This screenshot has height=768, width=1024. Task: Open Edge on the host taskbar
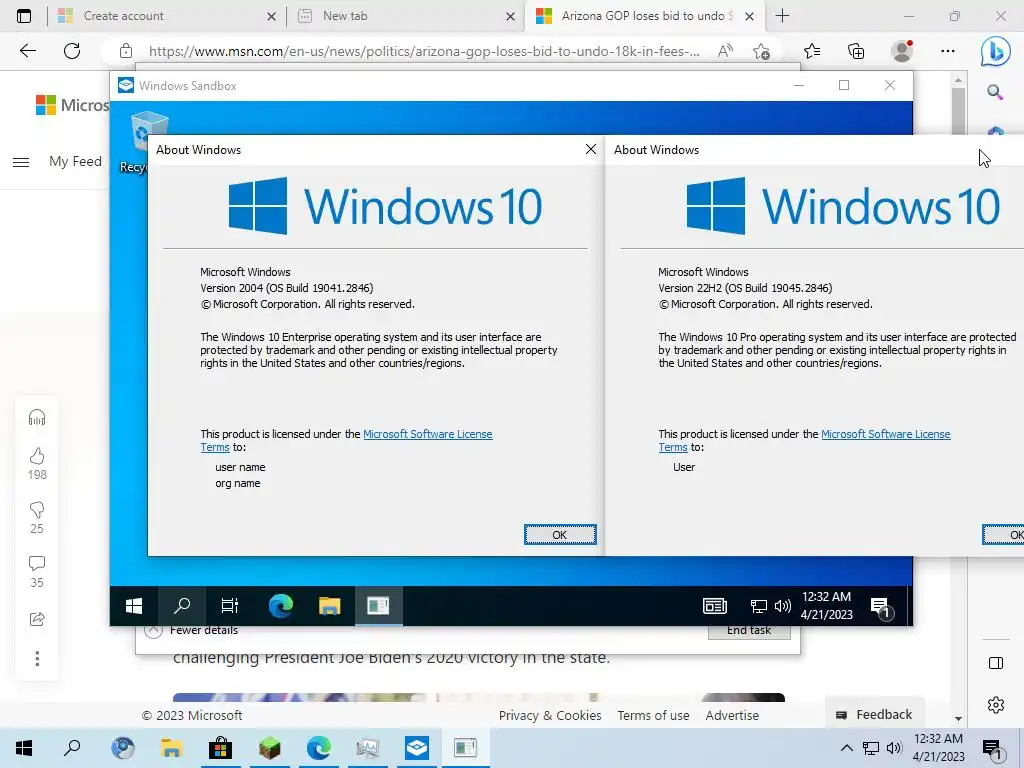pos(319,748)
